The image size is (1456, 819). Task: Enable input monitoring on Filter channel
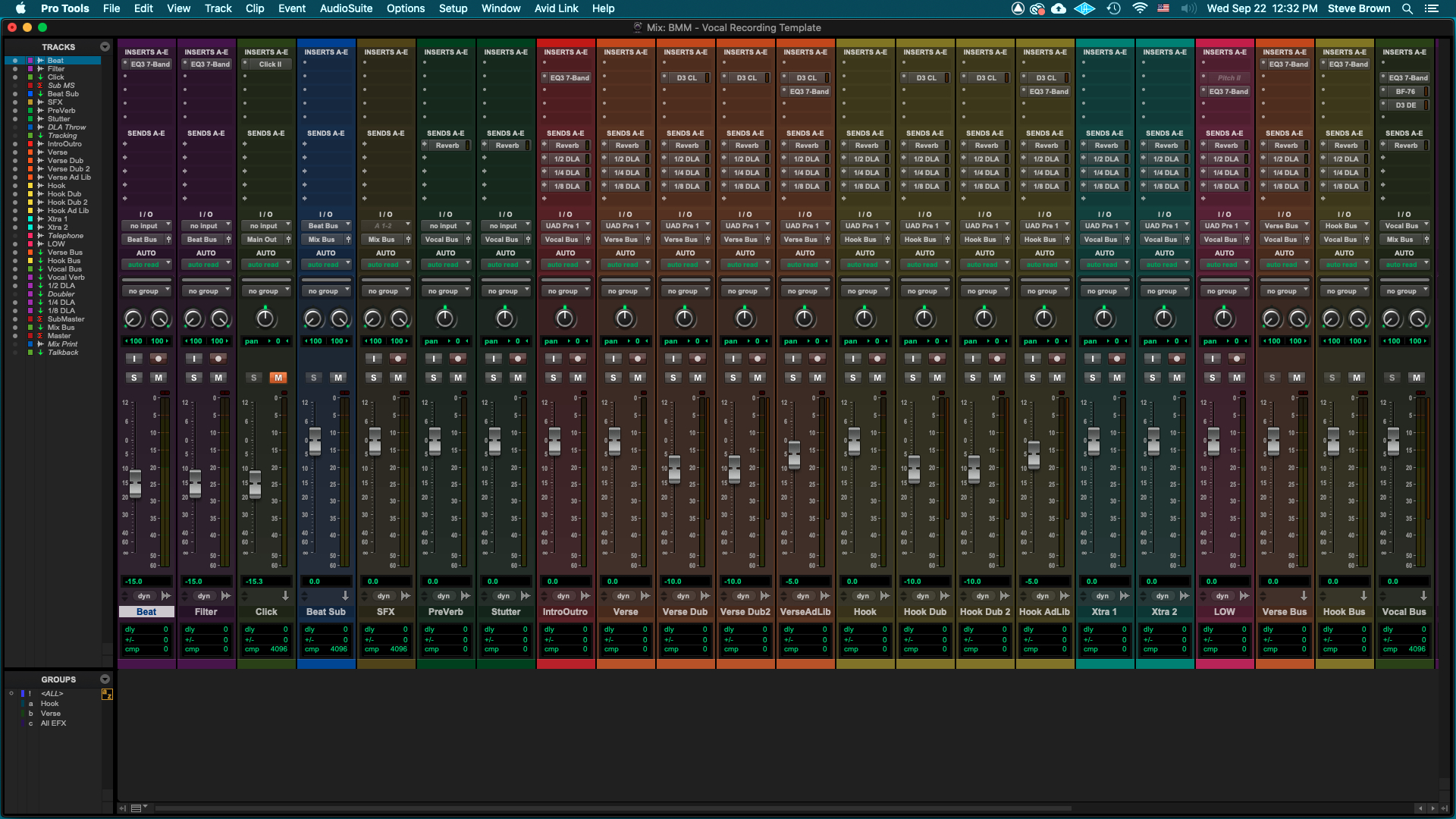tap(194, 359)
